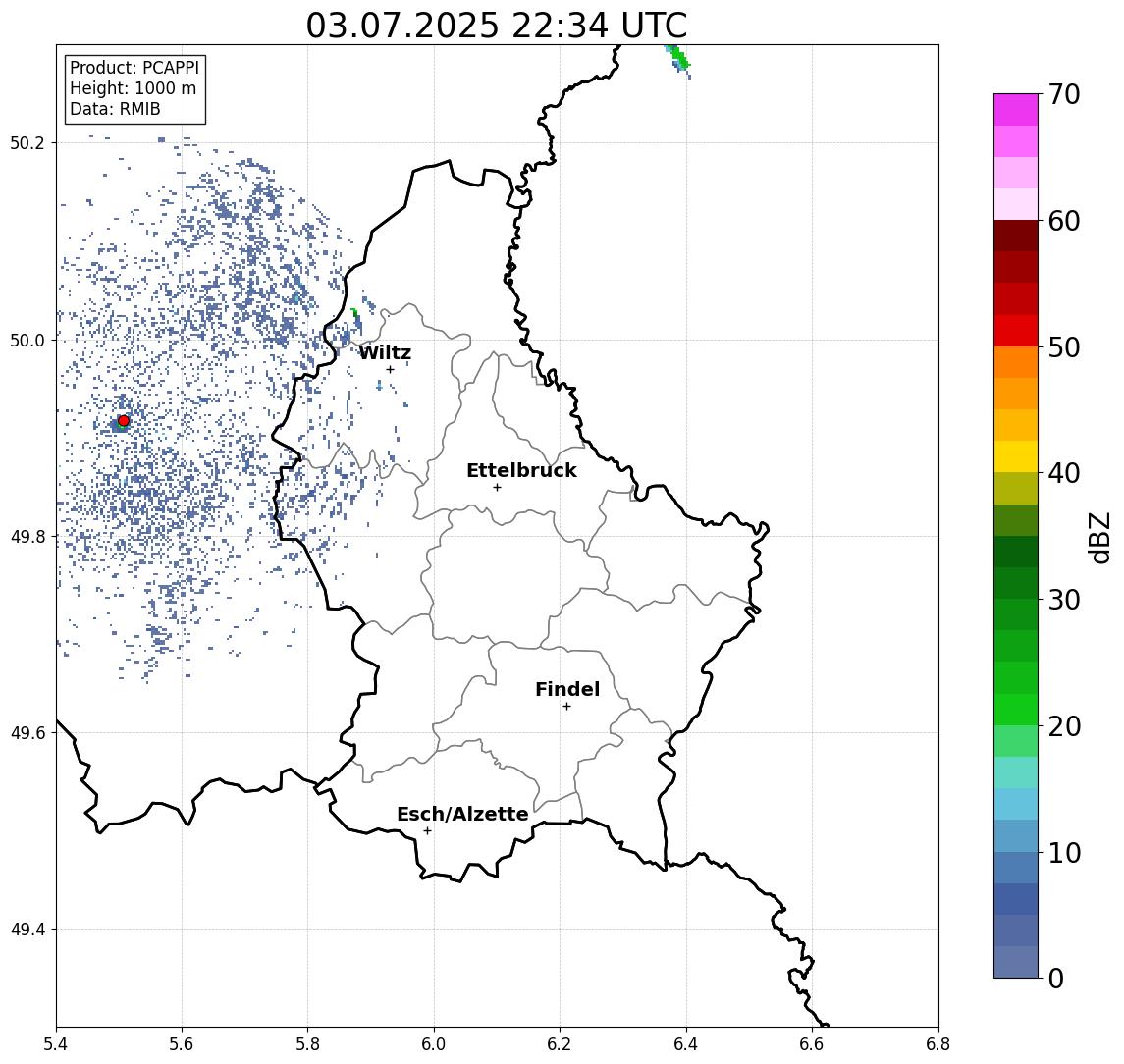Viewport: 1124px width, 1064px height.
Task: Click the 70 colorbar tick label
Action: tap(1064, 94)
